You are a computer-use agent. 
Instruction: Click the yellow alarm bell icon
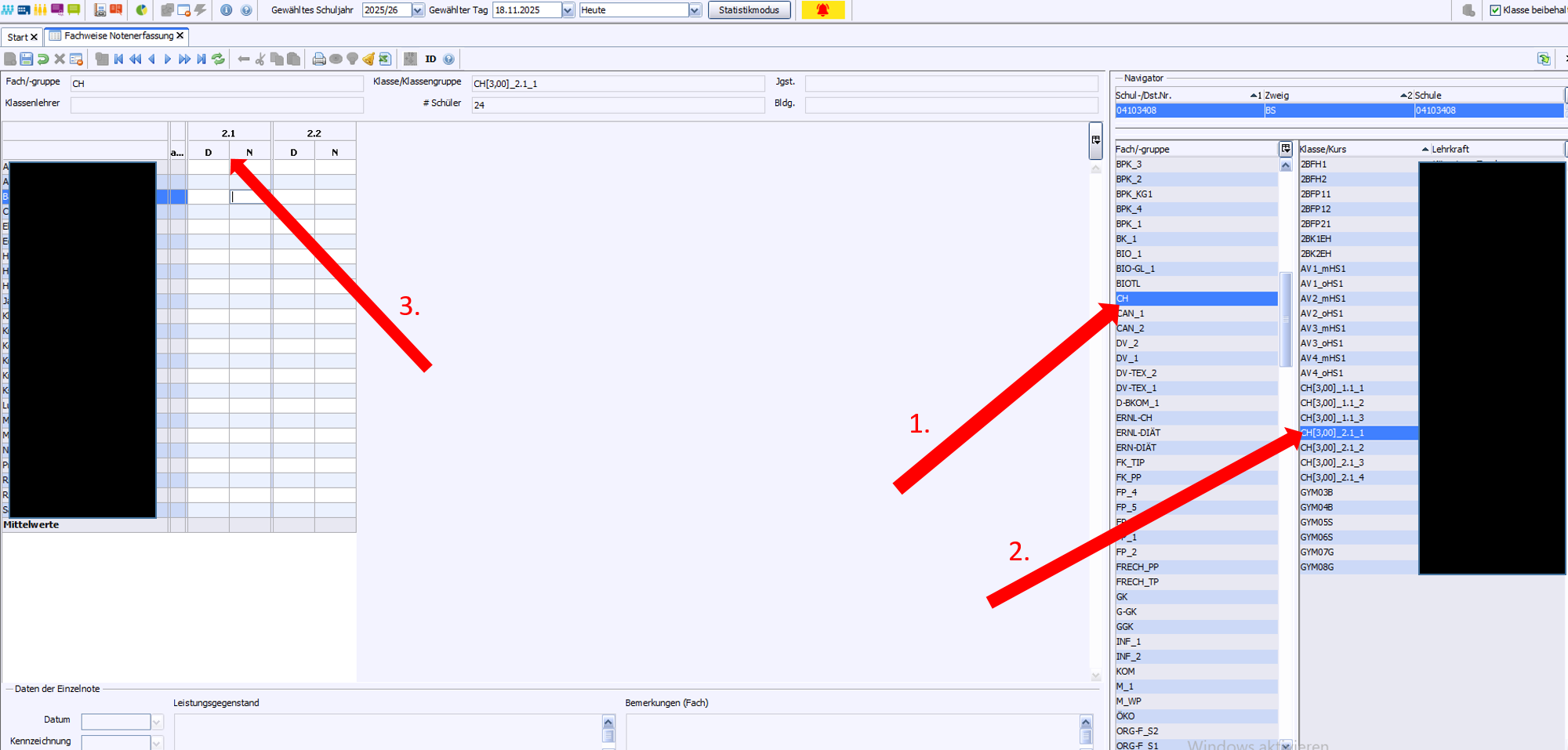click(x=822, y=10)
